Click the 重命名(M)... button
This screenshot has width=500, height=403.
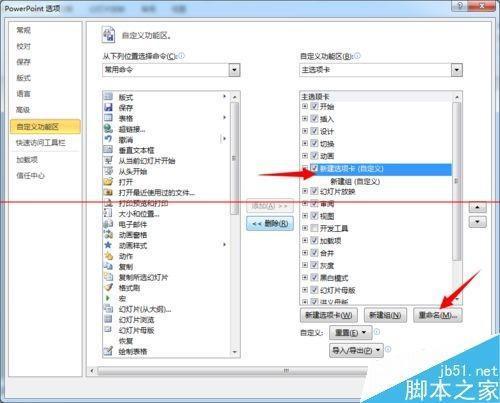[x=438, y=315]
